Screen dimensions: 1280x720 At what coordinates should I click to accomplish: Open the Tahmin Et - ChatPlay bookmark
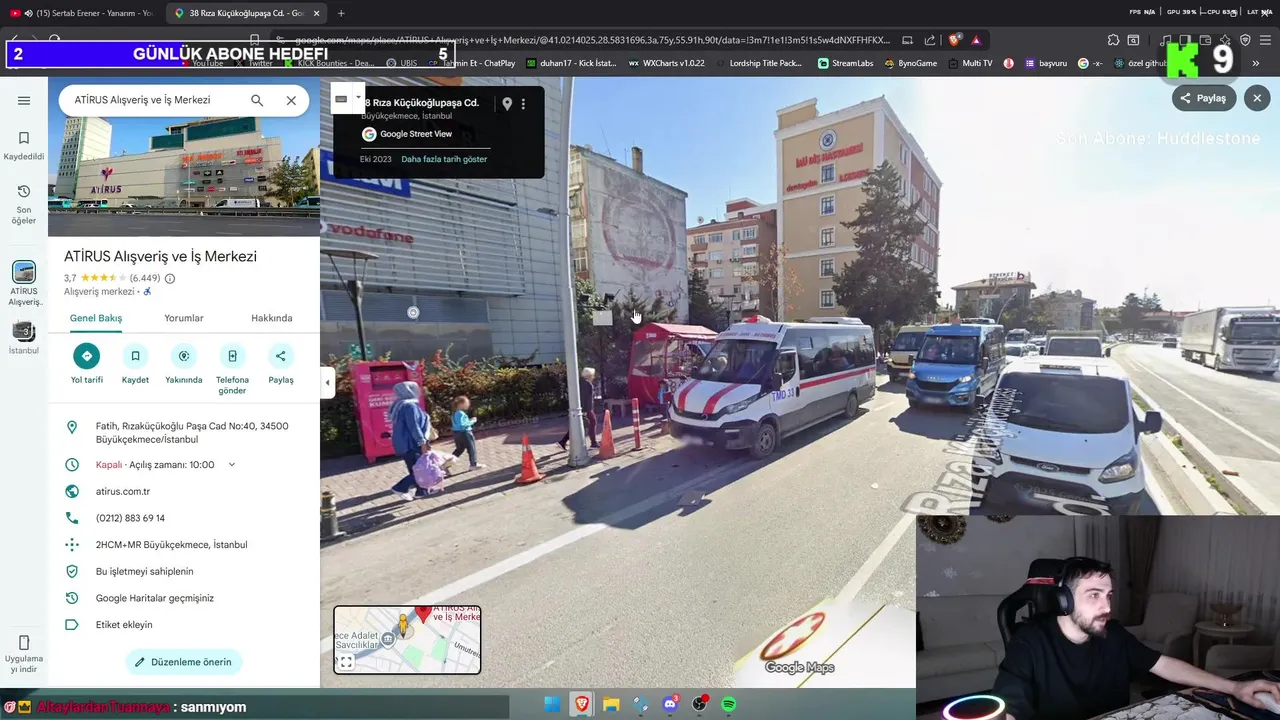(472, 63)
